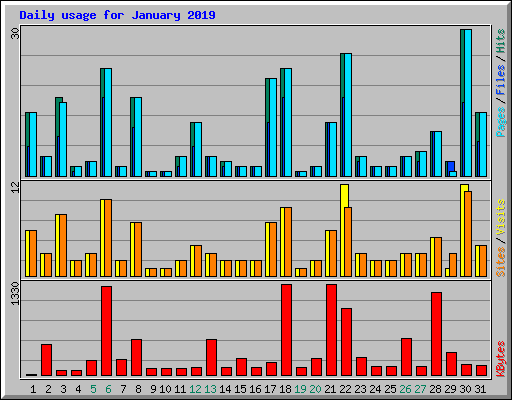Click the day 29 red KBytes bar
Viewport: 512px width, 400px height.
click(x=451, y=364)
